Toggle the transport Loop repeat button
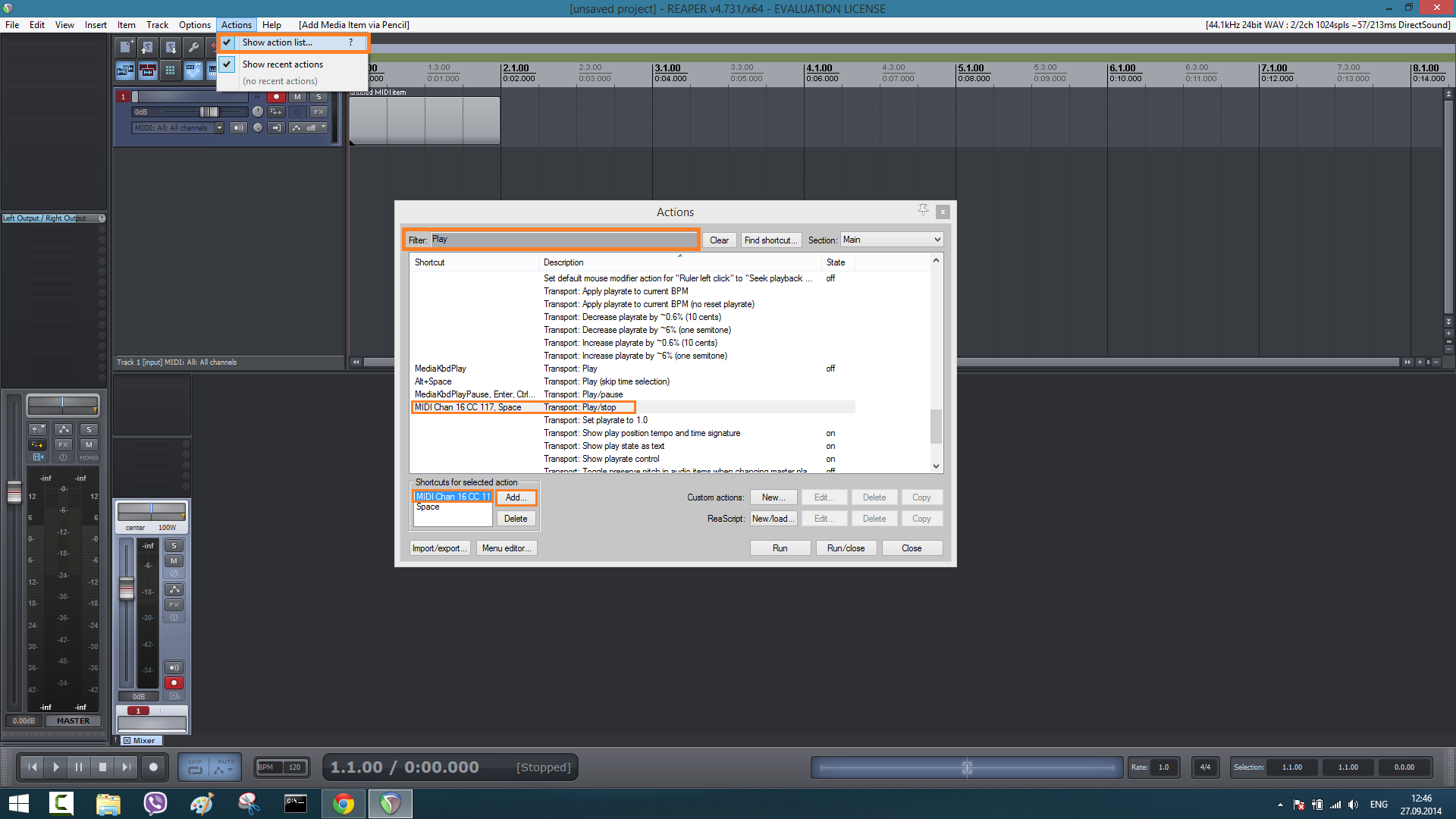This screenshot has height=819, width=1456. 196,767
